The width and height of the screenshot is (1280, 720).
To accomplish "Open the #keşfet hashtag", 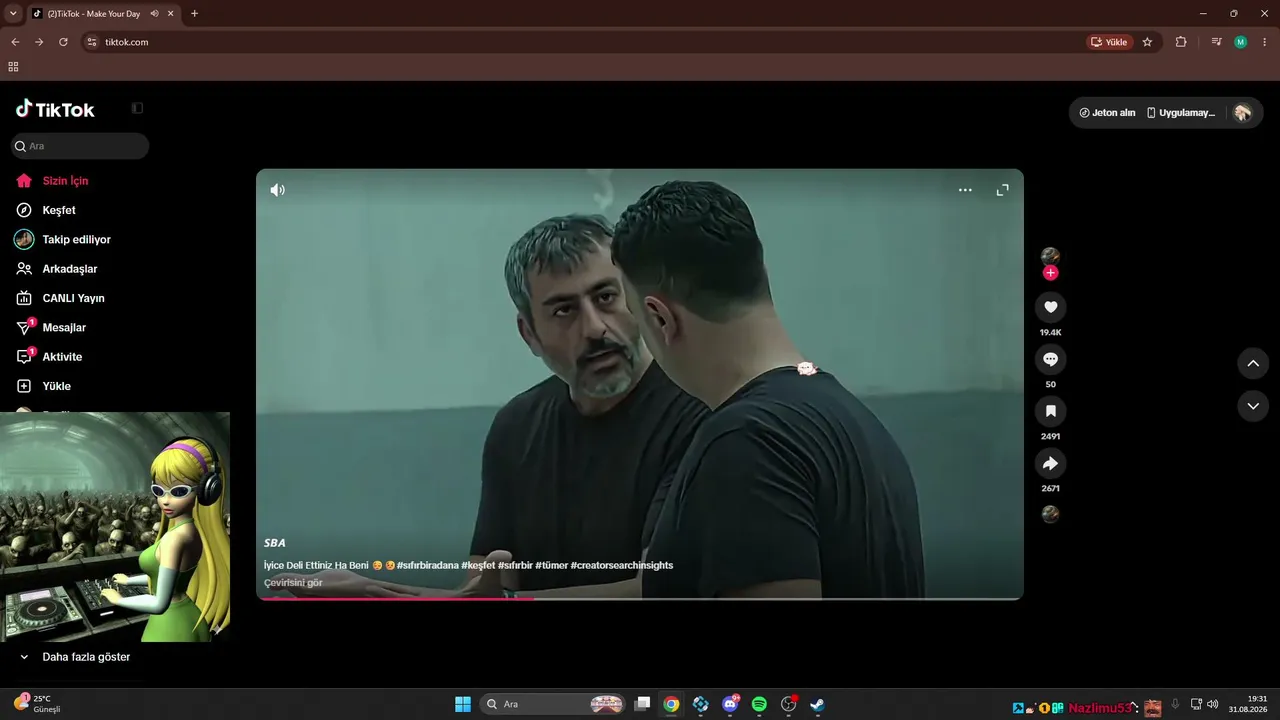I will tap(478, 565).
